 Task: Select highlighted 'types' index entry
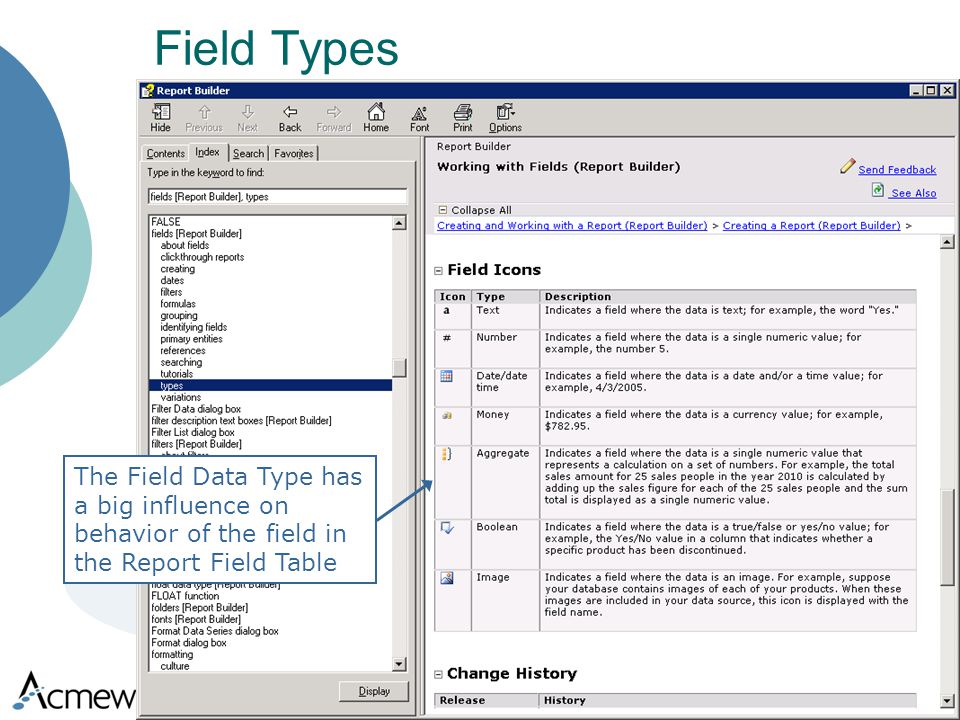[x=271, y=385]
